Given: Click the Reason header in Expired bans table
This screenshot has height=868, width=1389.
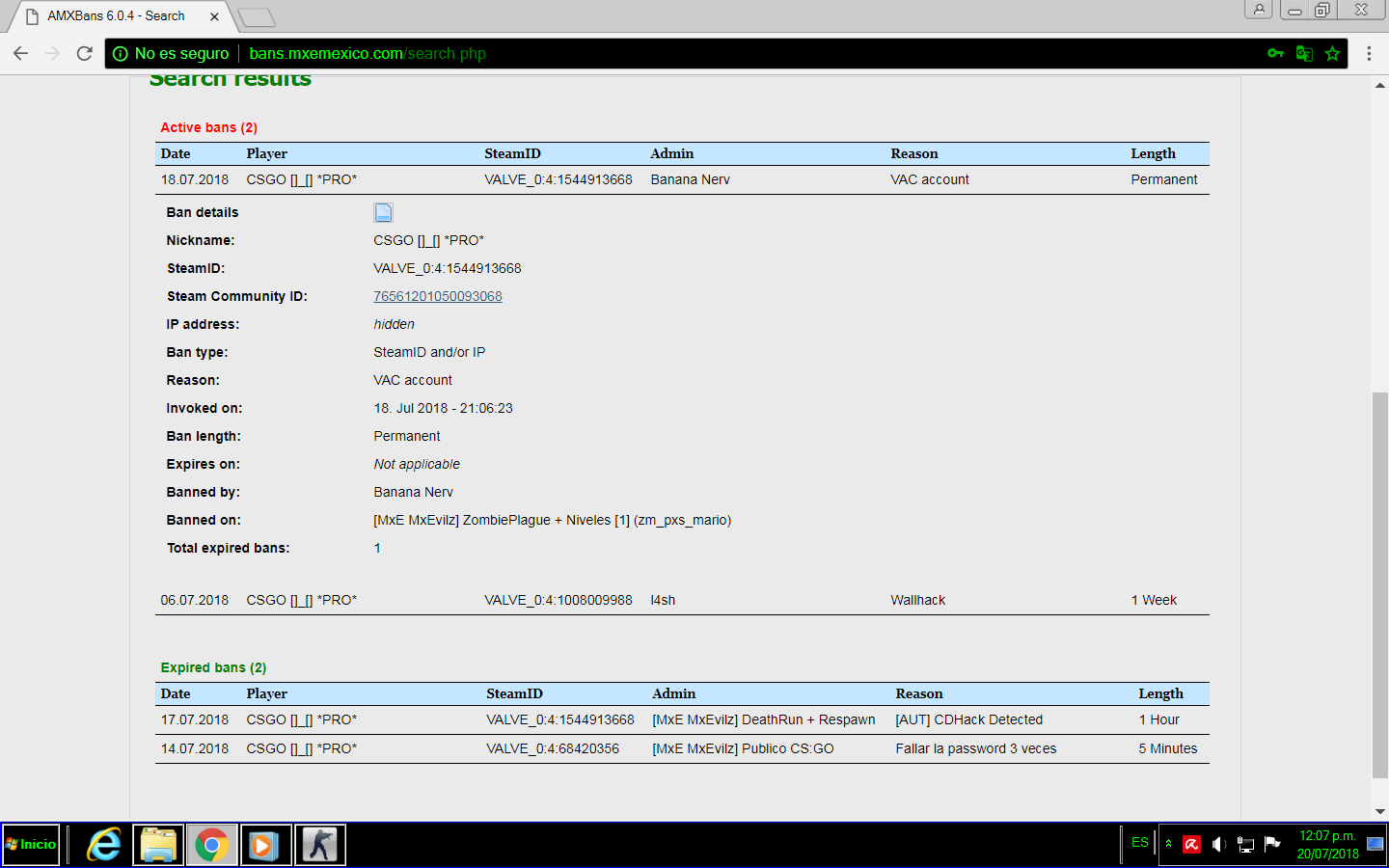Looking at the screenshot, I should [919, 693].
